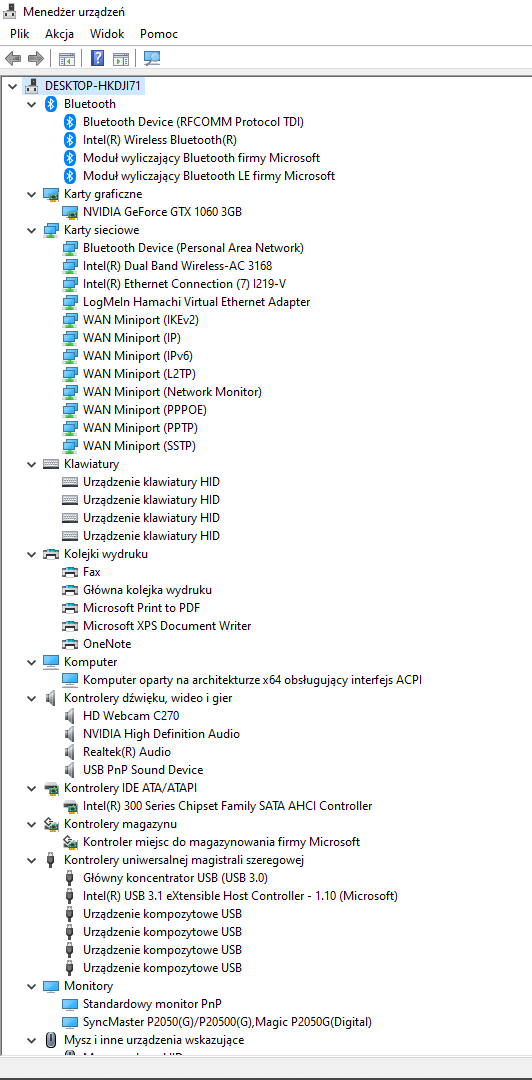
Task: Click the Forward arrow toolbar icon
Action: (35, 59)
